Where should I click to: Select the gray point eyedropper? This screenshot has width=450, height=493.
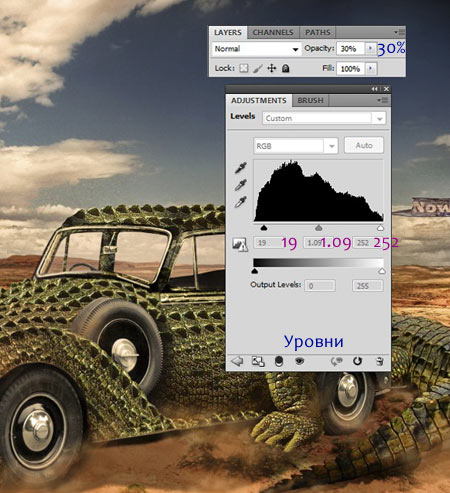241,185
